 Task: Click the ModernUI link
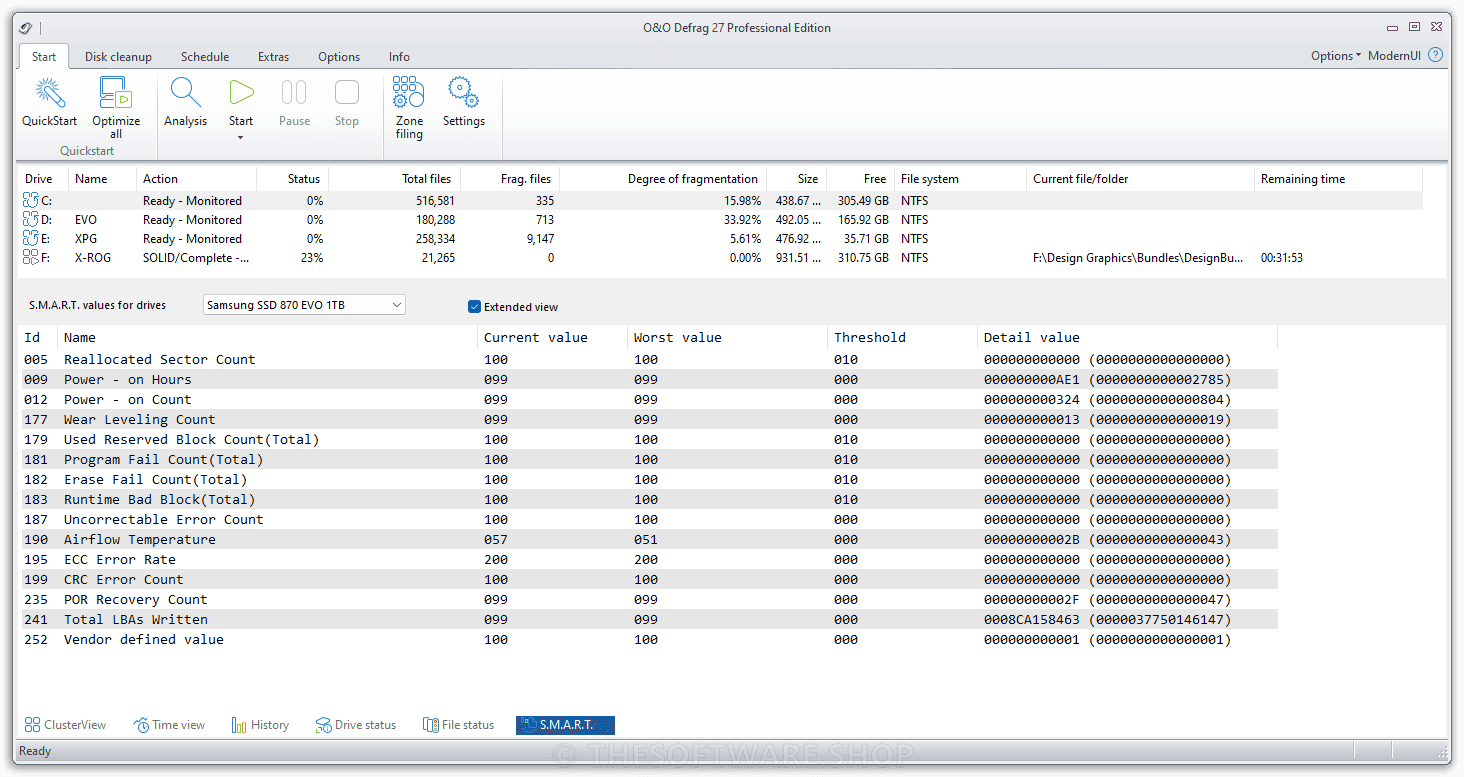1394,56
